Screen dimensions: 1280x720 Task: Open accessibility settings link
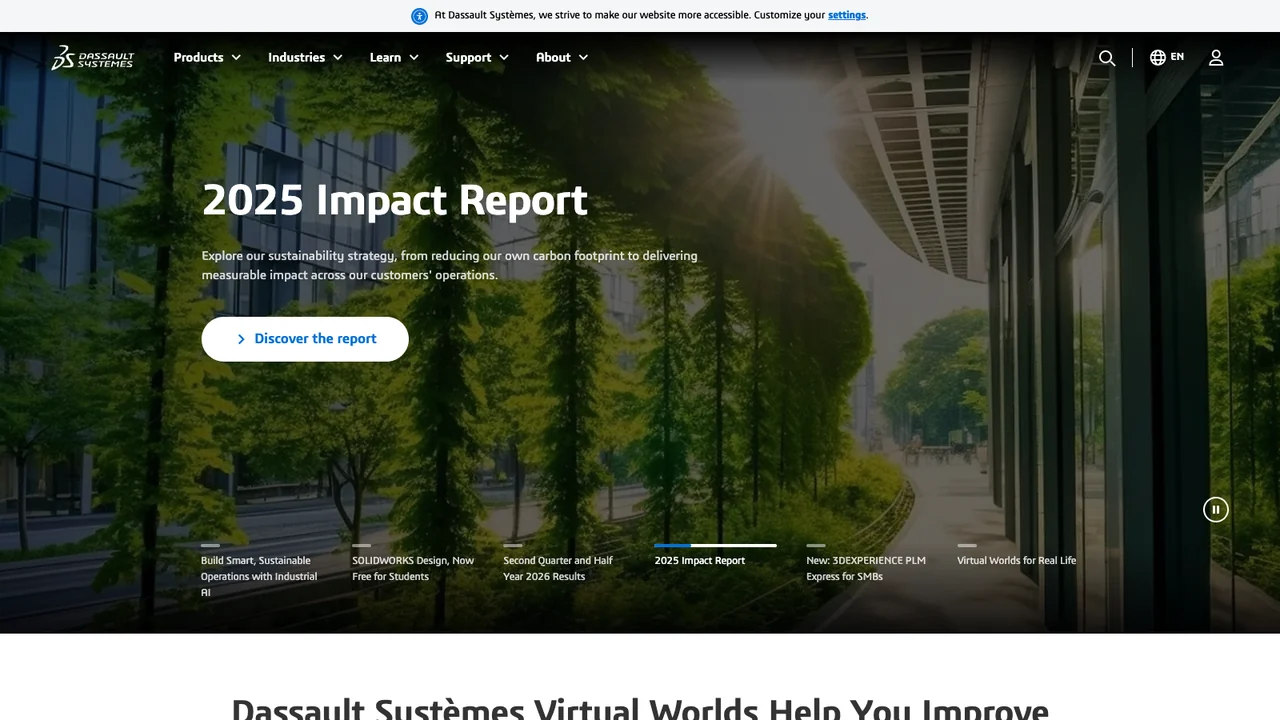click(847, 15)
